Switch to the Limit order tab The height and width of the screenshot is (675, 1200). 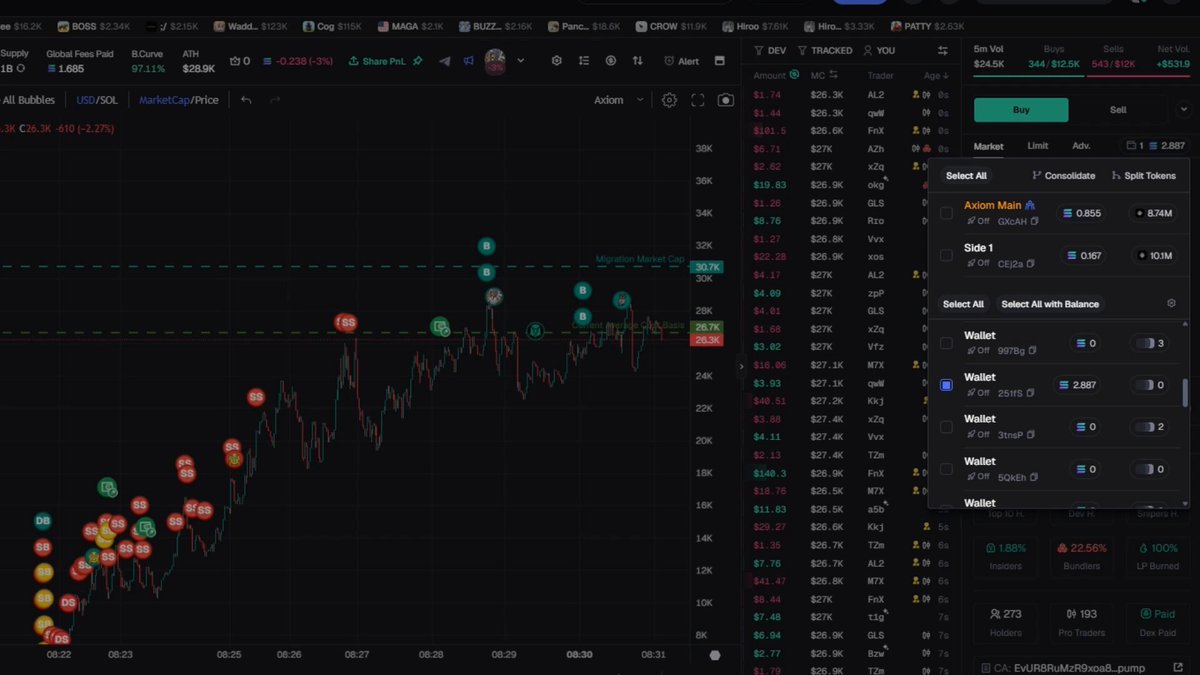tap(1038, 146)
